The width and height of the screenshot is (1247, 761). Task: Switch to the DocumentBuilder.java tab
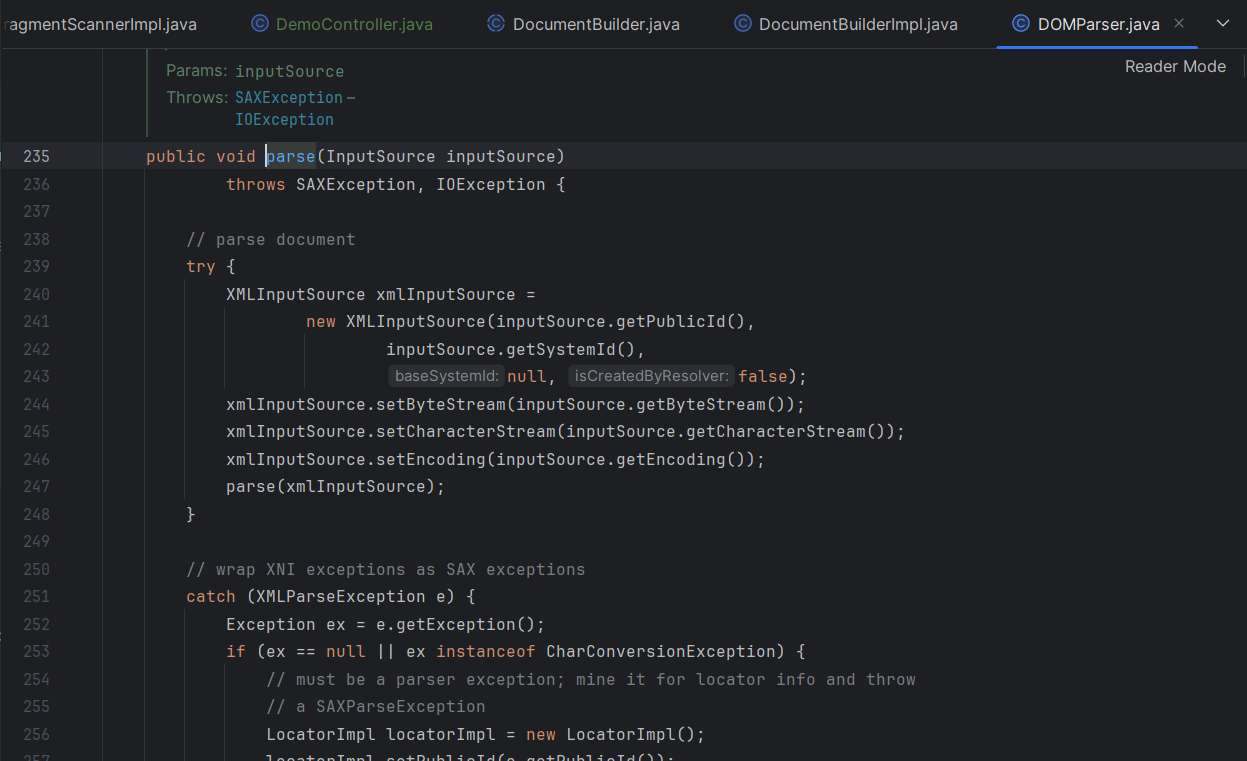pos(595,24)
